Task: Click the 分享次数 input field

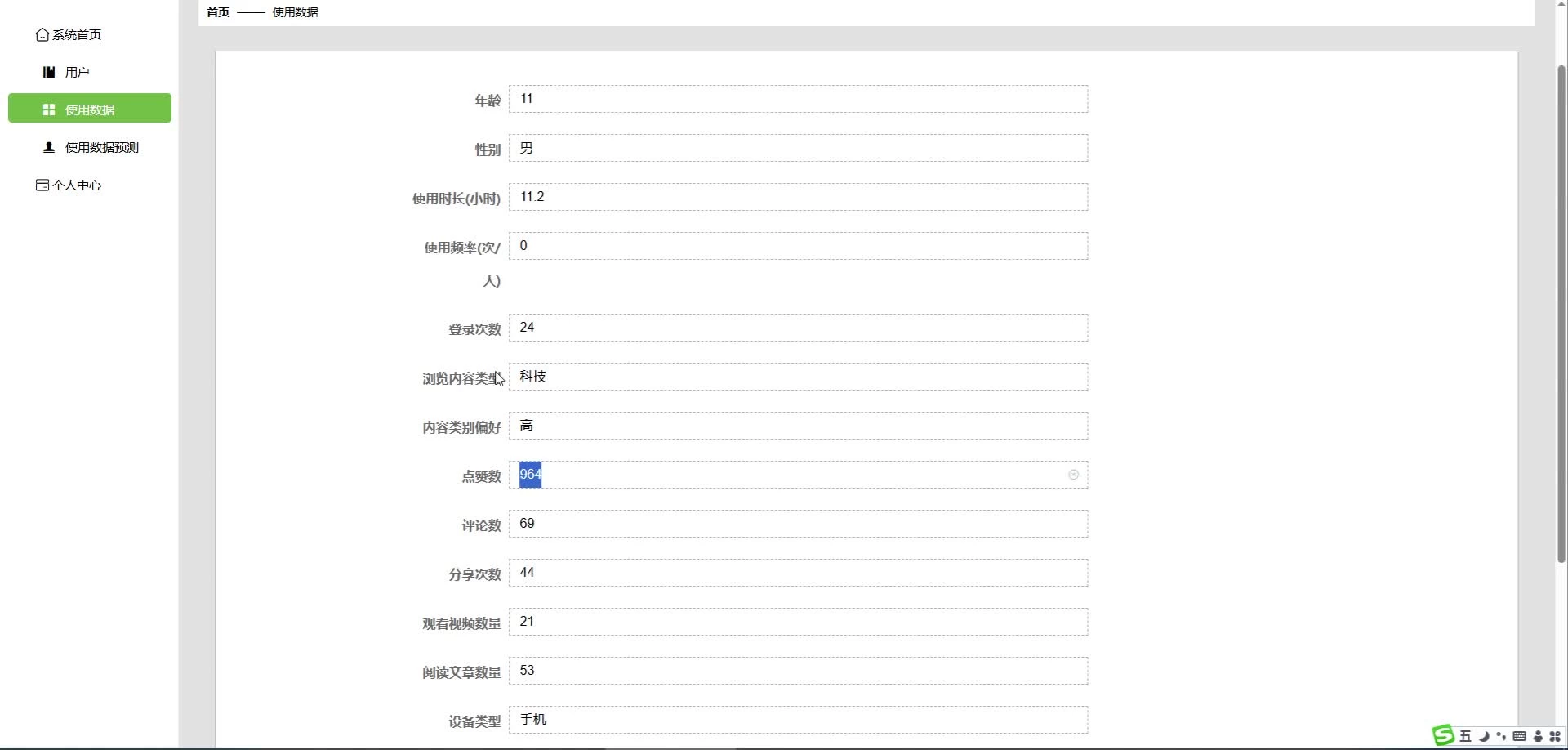Action: click(798, 573)
